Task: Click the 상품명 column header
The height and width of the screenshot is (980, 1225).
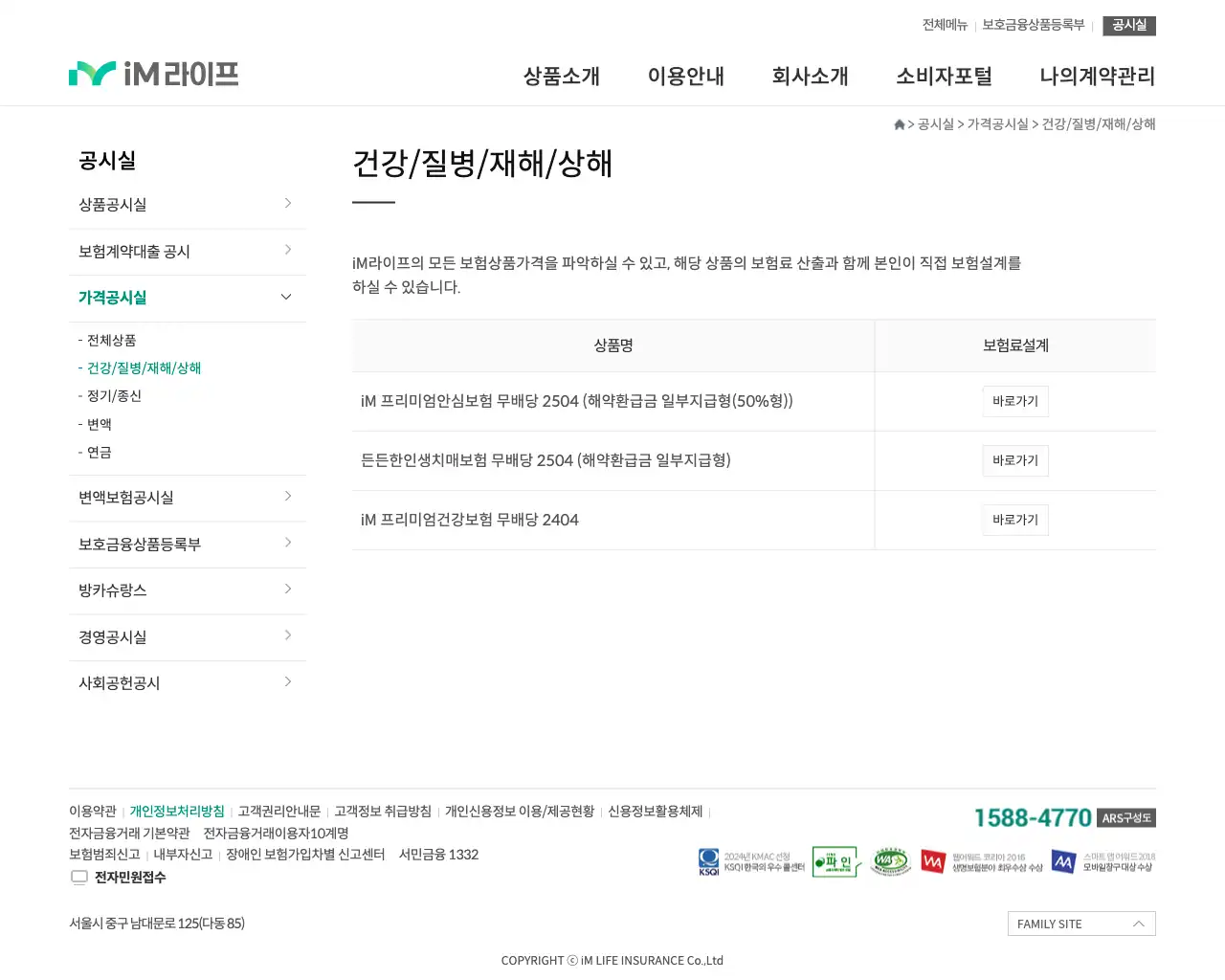Action: (613, 345)
